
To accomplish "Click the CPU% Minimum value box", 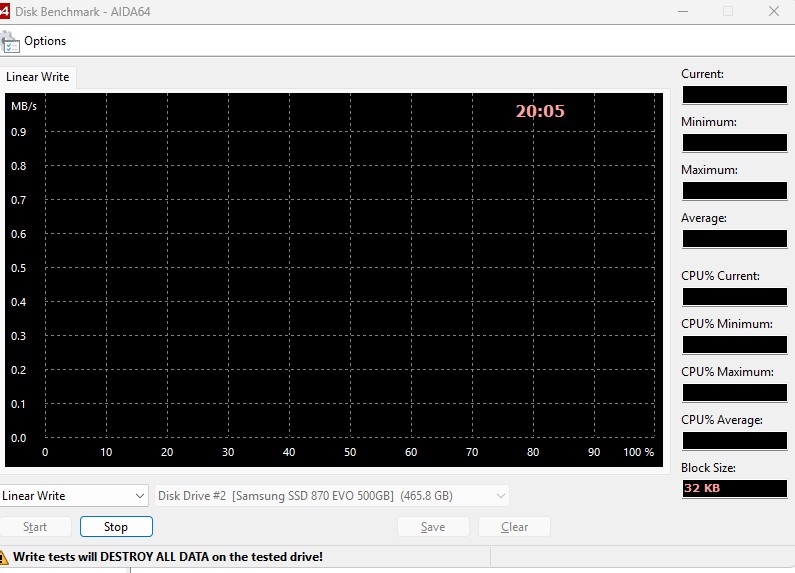I will point(735,345).
